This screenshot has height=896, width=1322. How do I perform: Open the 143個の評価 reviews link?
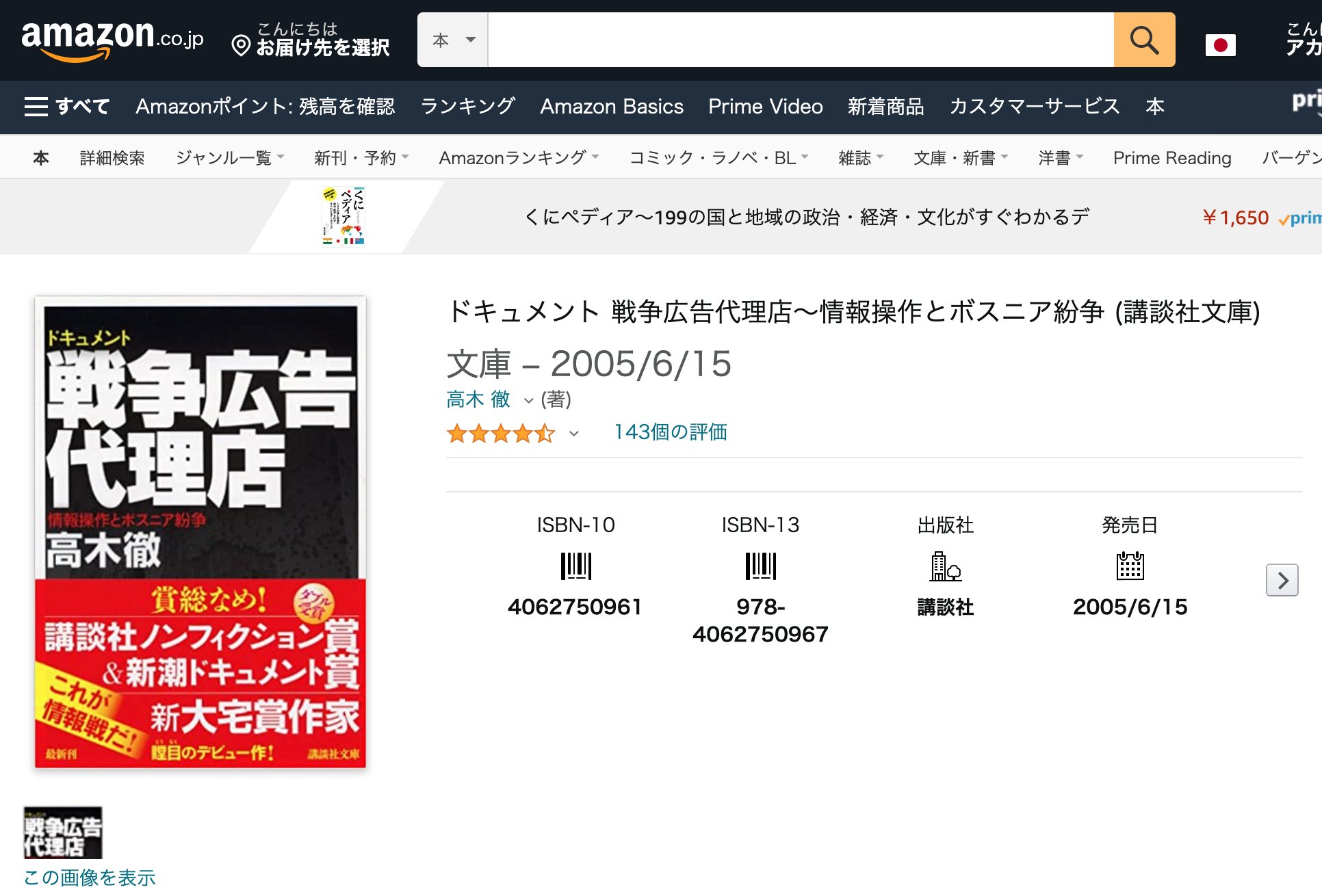(x=670, y=432)
